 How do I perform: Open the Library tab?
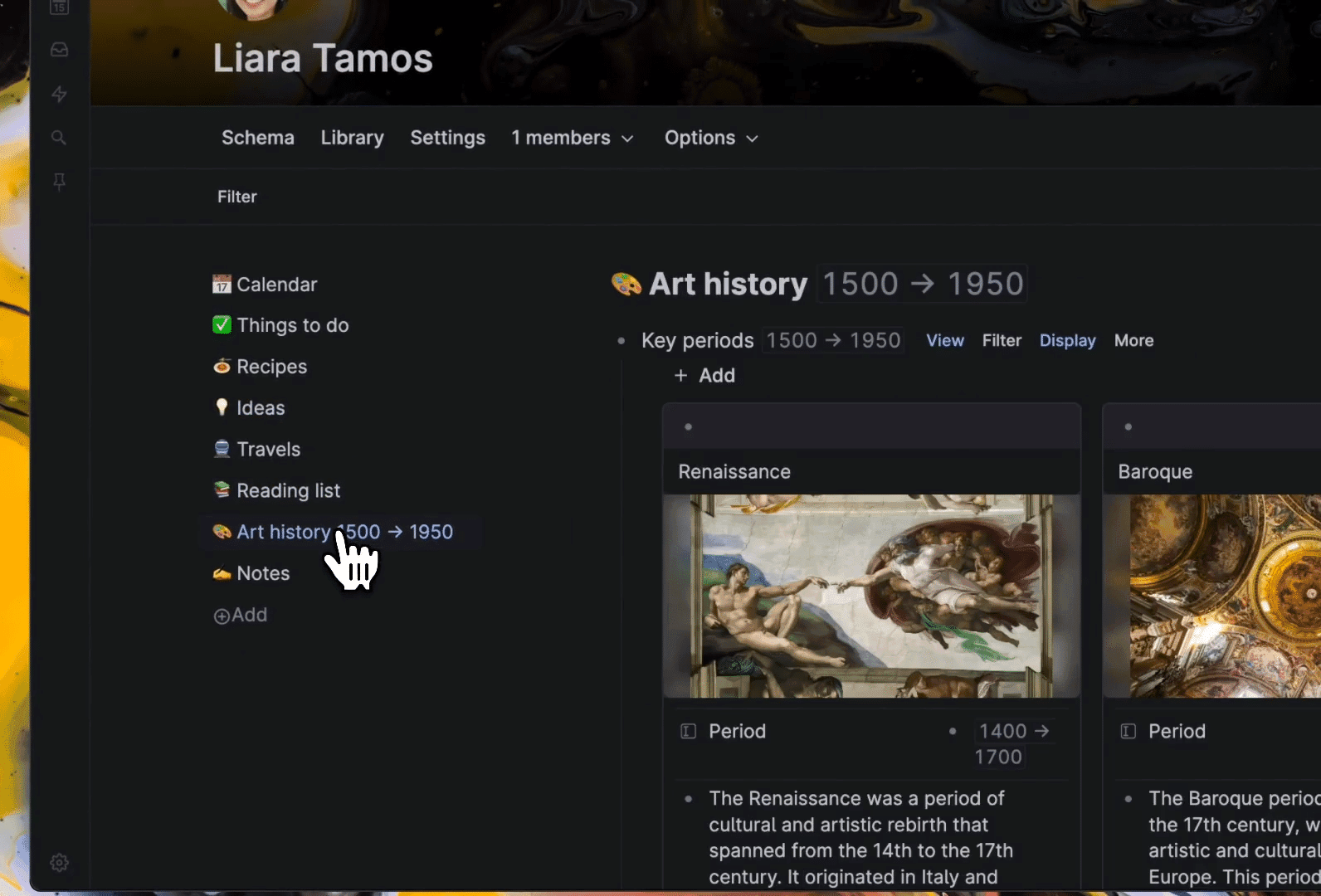(353, 138)
